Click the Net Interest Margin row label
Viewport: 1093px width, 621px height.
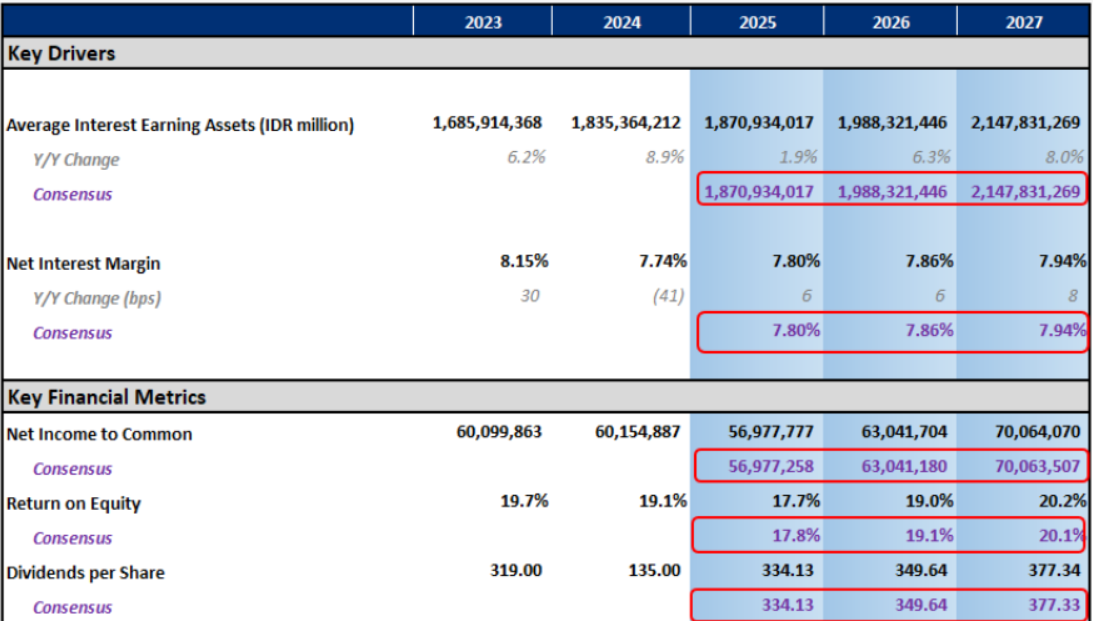(83, 264)
